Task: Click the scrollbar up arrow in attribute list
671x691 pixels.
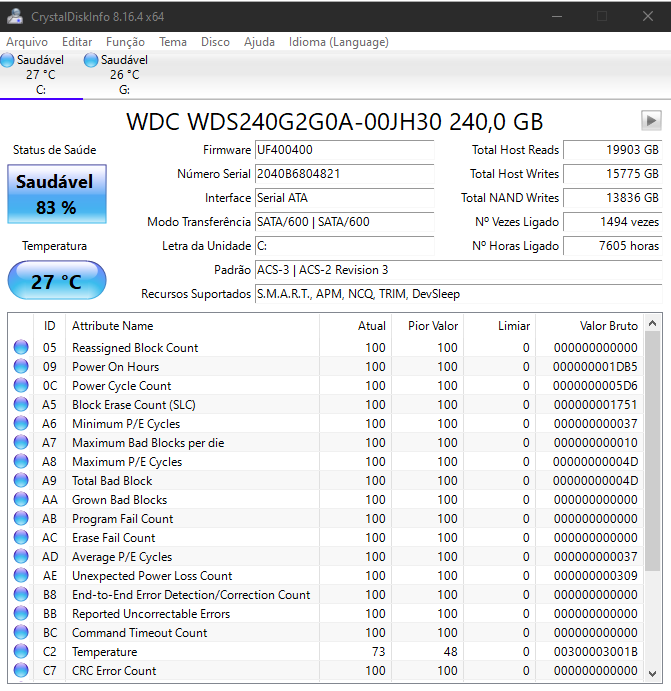Action: pos(652,323)
